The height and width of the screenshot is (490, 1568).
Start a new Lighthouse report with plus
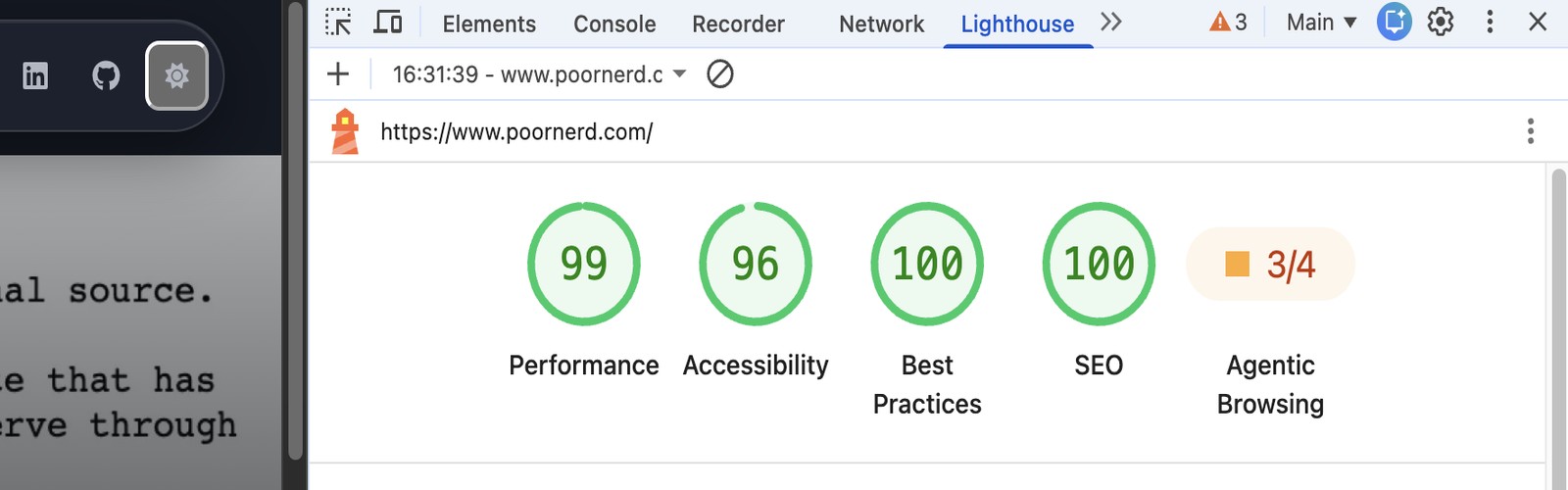[x=338, y=73]
